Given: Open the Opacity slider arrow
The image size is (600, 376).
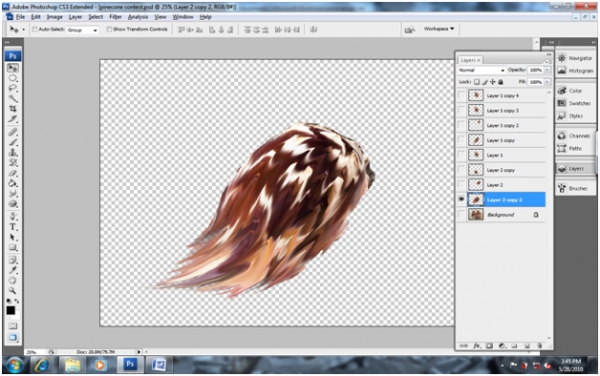Looking at the screenshot, I should tap(547, 70).
